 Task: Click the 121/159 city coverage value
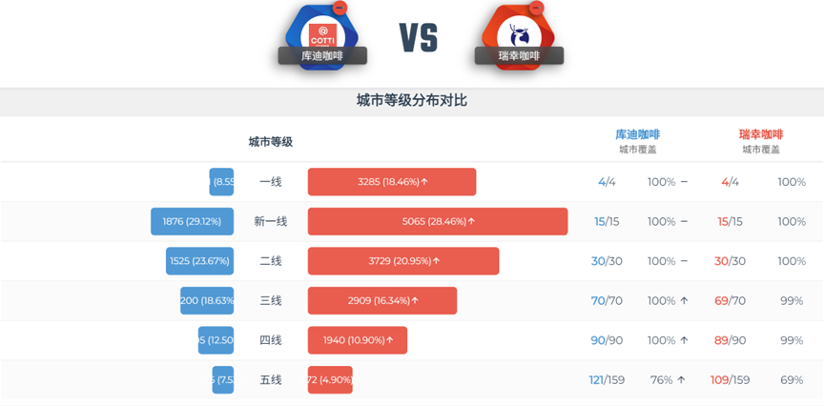(x=606, y=380)
